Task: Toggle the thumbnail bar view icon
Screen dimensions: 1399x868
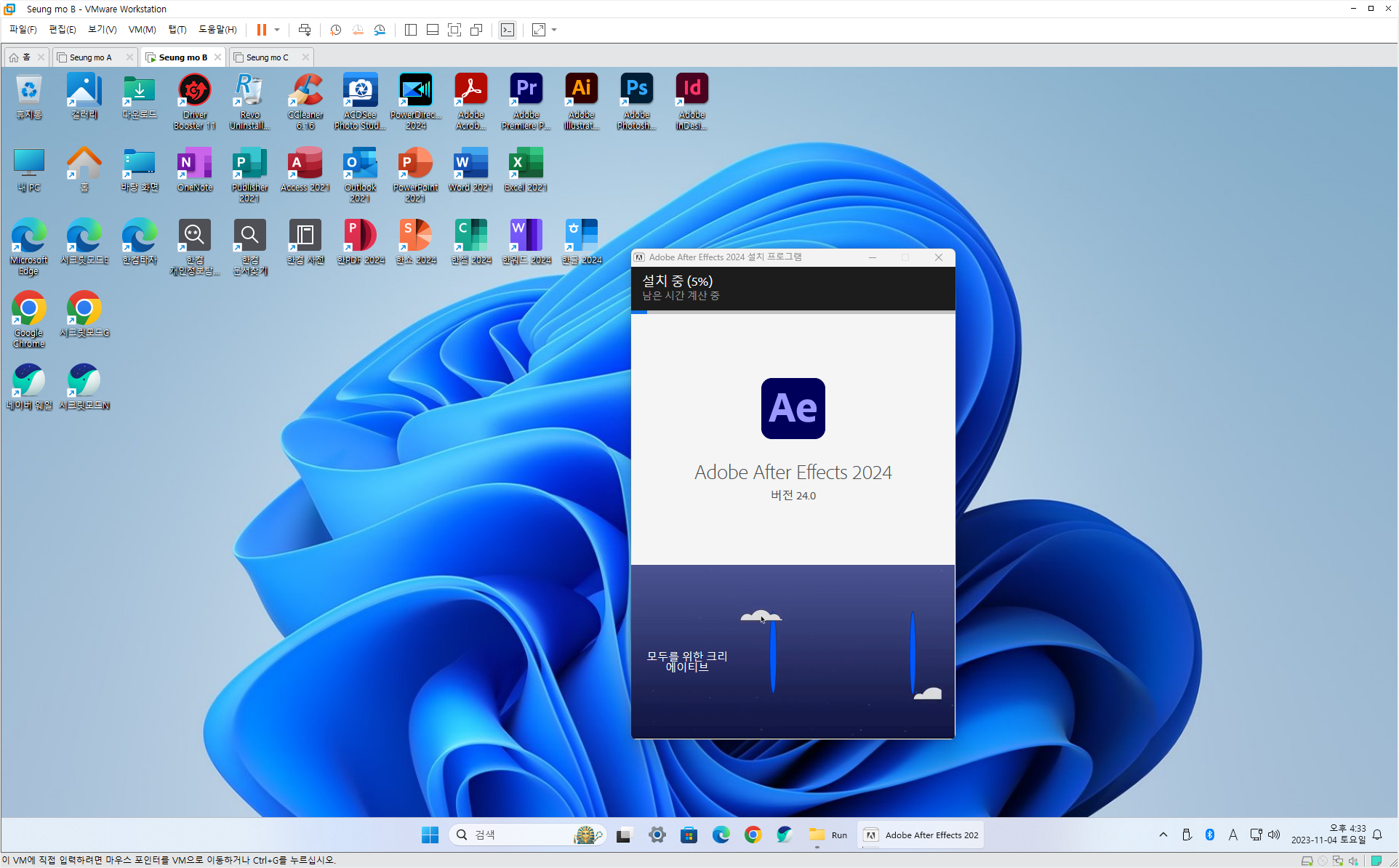Action: click(433, 30)
